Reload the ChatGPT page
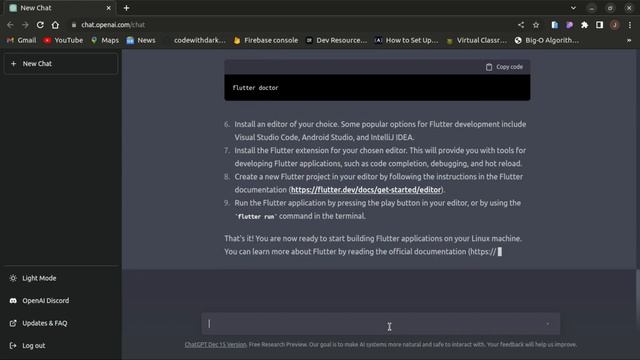This screenshot has width=640, height=360. pyautogui.click(x=40, y=25)
